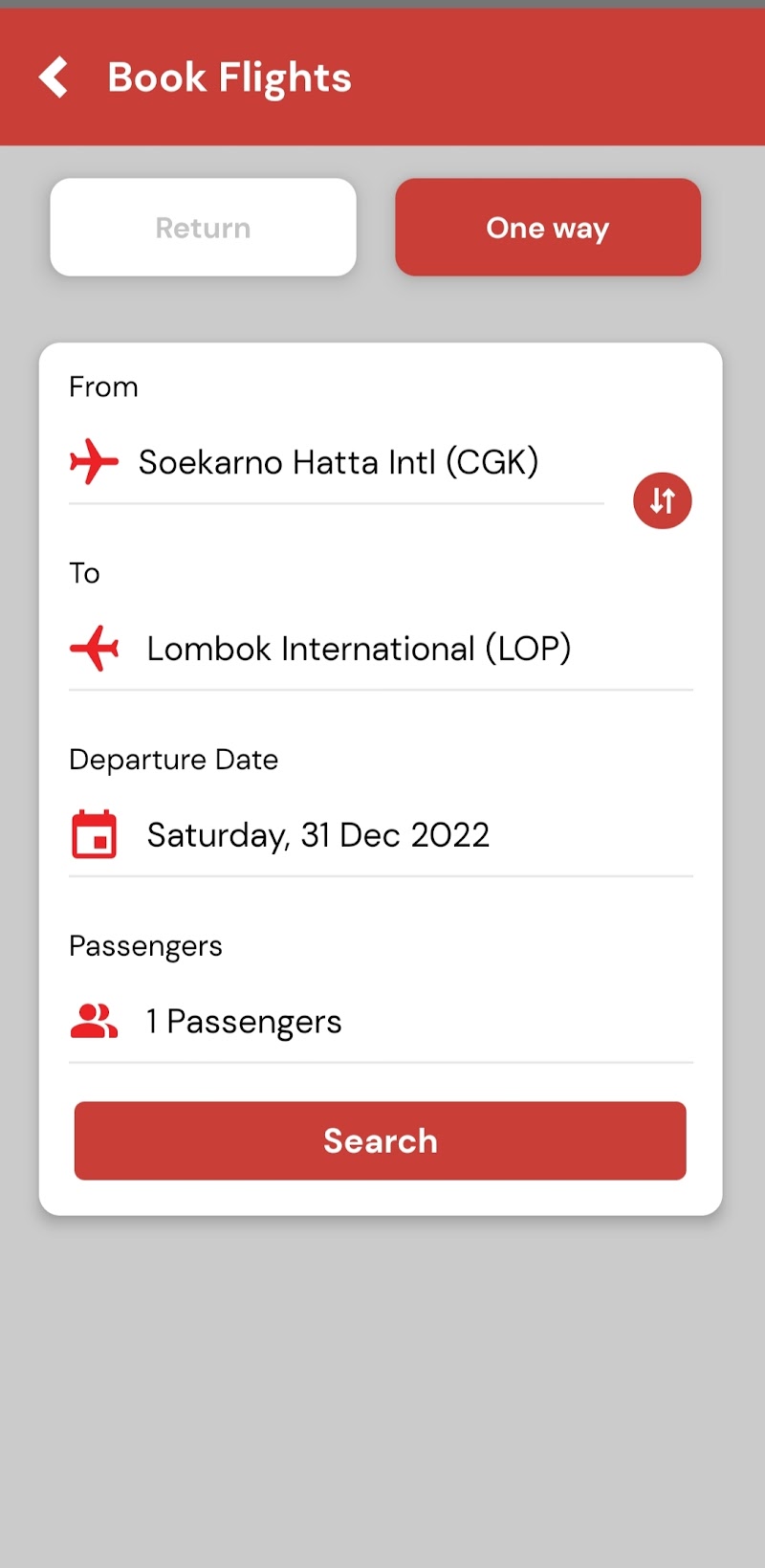Click the From field label
This screenshot has height=1568, width=765.
103,386
